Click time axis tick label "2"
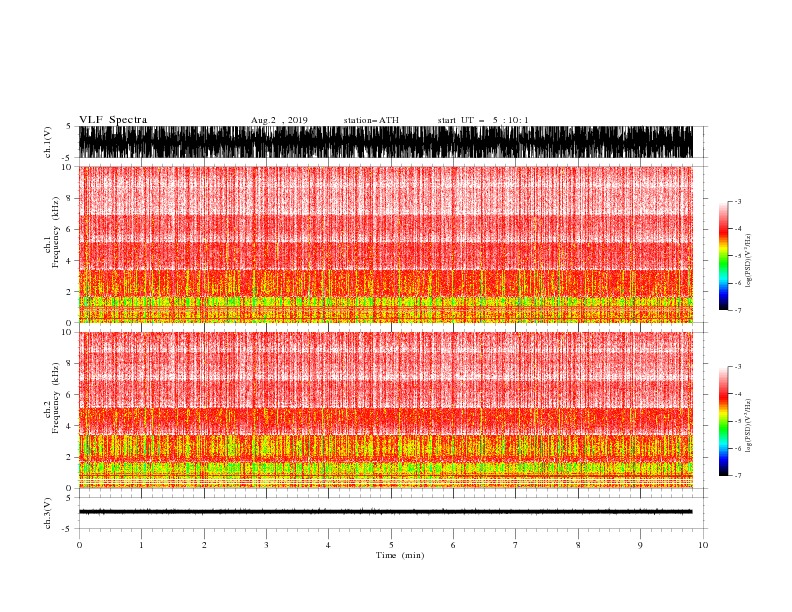Image resolution: width=792 pixels, height=612 pixels. (x=204, y=545)
